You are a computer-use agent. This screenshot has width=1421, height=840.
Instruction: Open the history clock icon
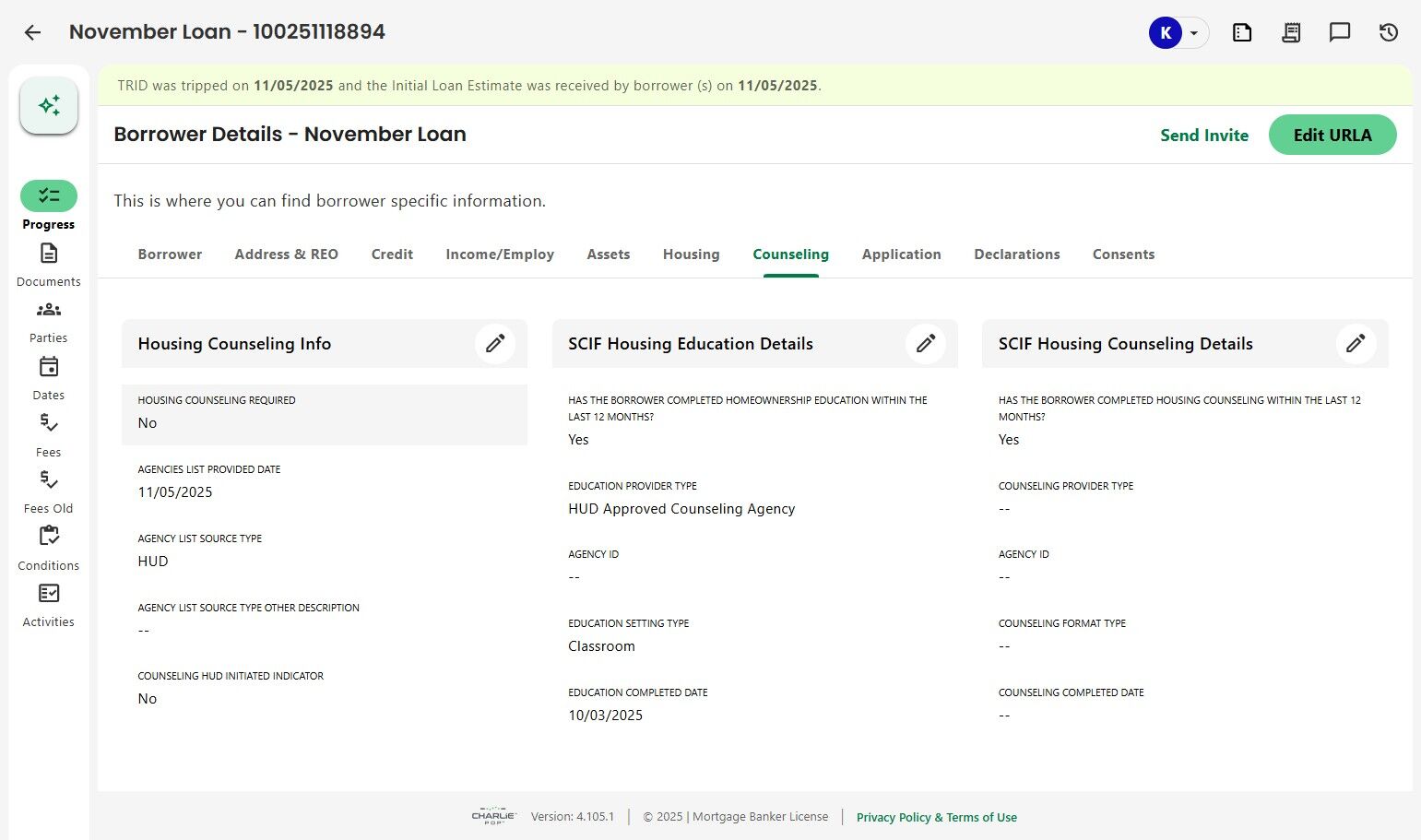[x=1389, y=32]
